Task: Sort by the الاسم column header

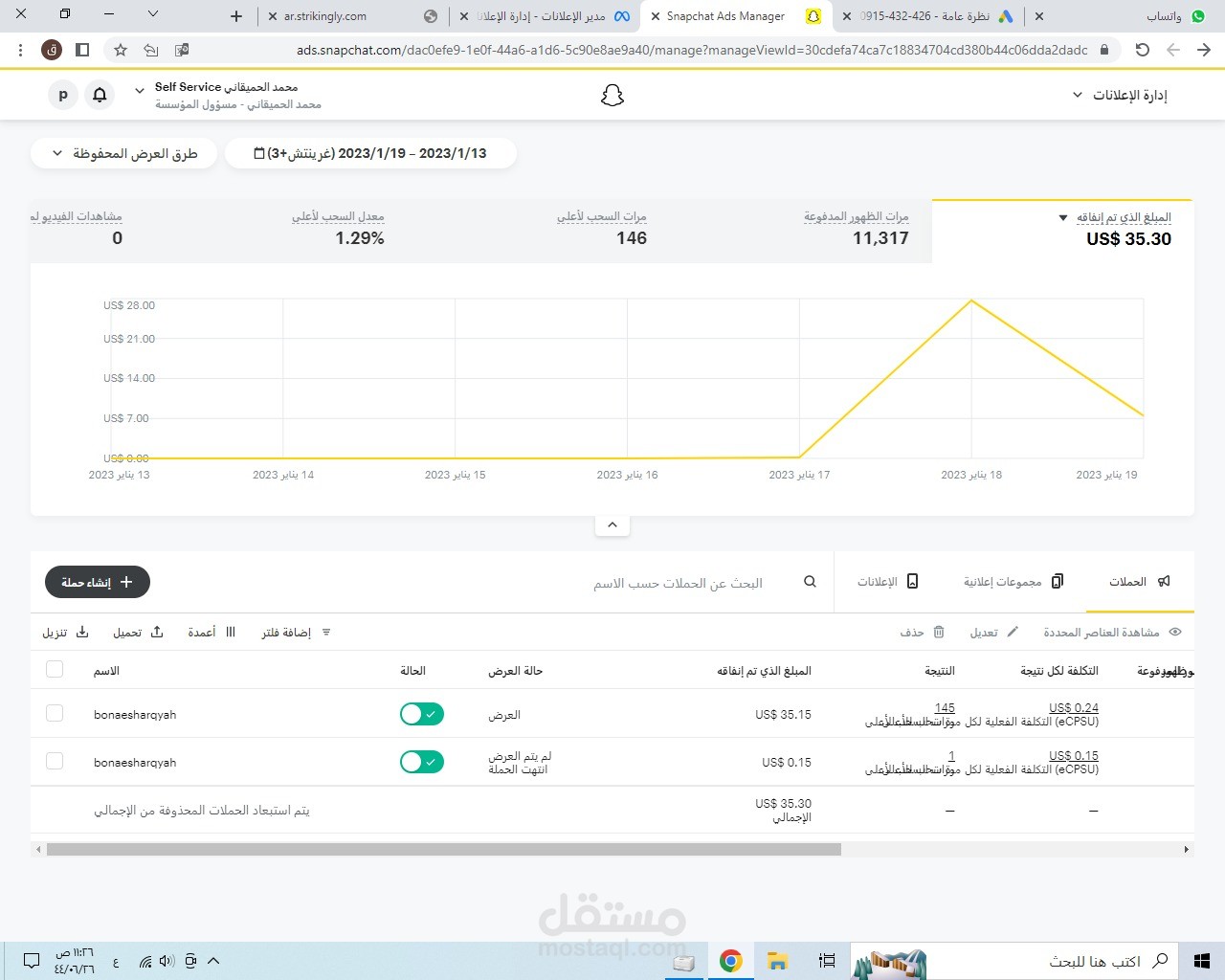Action: [x=106, y=670]
